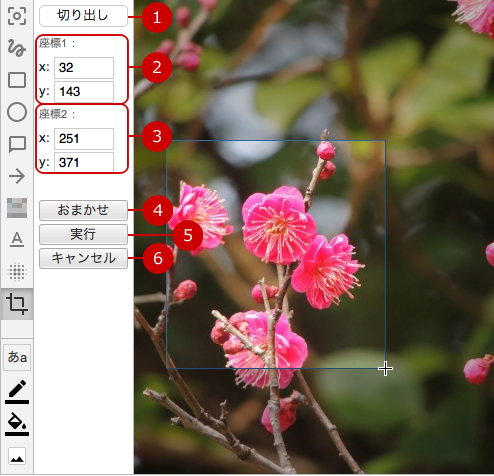Select the mosaic pixelate tool
The image size is (494, 476).
click(17, 208)
